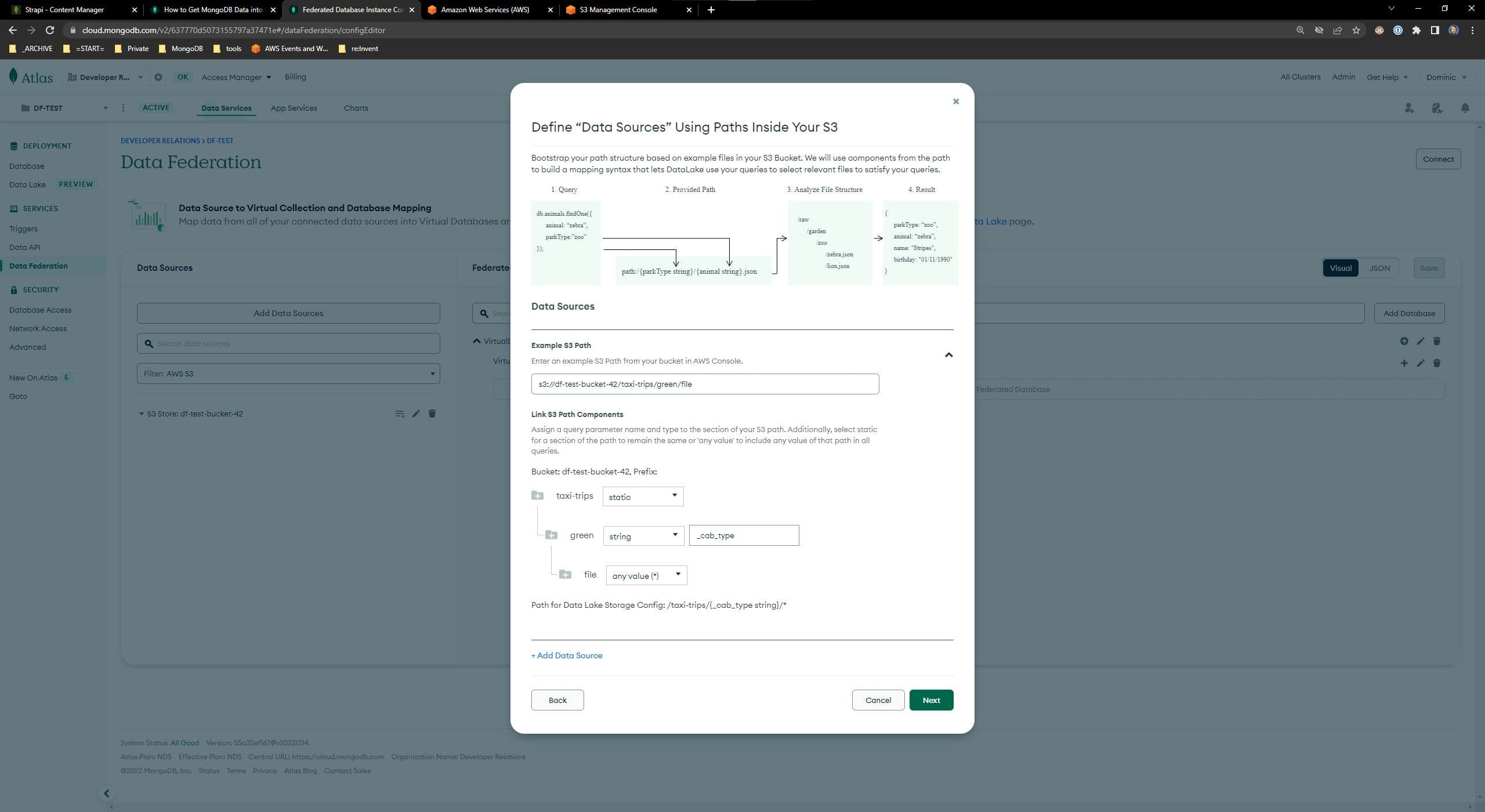The height and width of the screenshot is (812, 1485).
Task: Collapse the Example S3 Path section
Action: point(948,354)
